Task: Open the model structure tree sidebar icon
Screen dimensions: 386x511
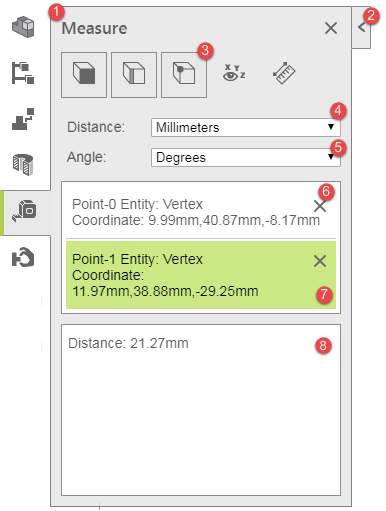Action: 23,73
